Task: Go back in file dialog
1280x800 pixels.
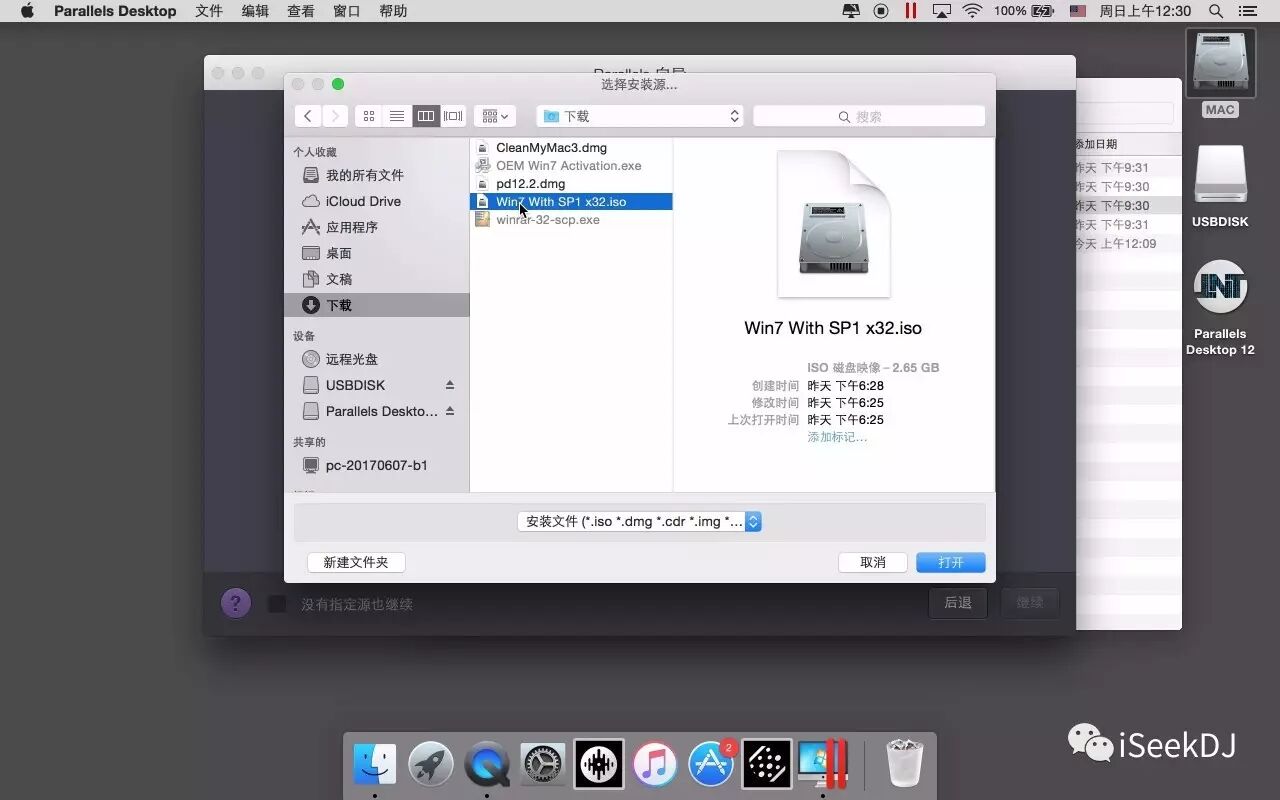Action: (308, 116)
